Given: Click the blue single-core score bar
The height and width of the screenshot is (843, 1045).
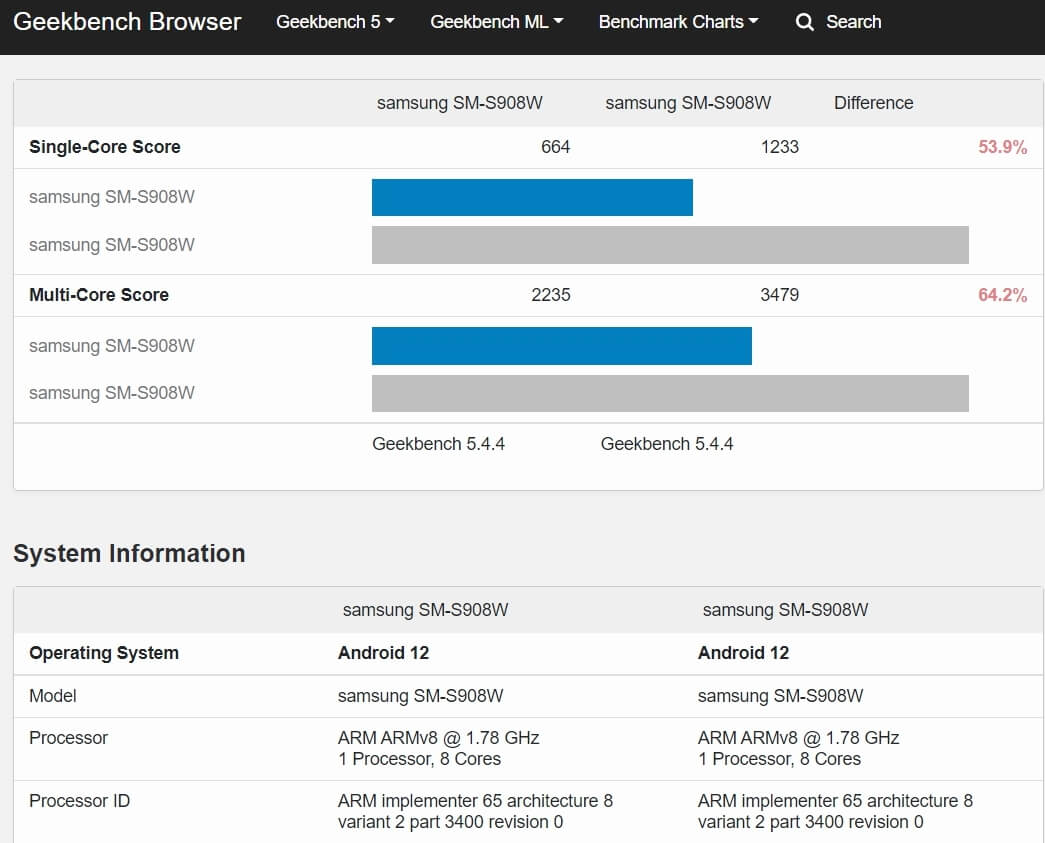Looking at the screenshot, I should (x=532, y=197).
